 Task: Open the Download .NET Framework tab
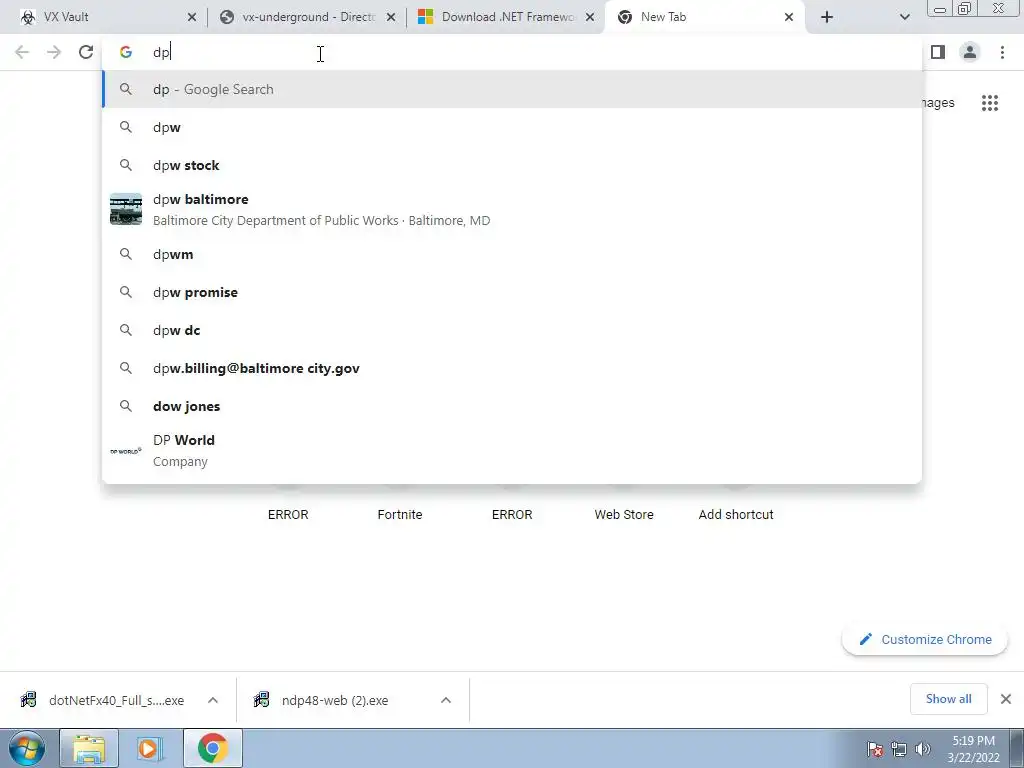click(506, 17)
